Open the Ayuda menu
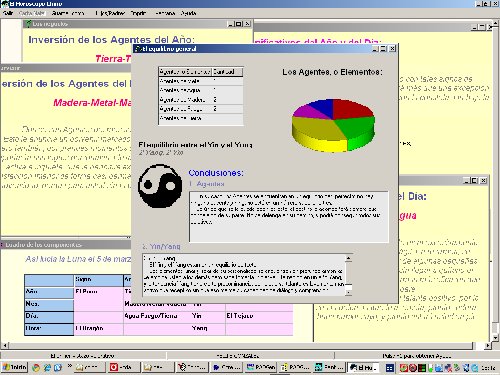500x375 pixels. [188, 13]
